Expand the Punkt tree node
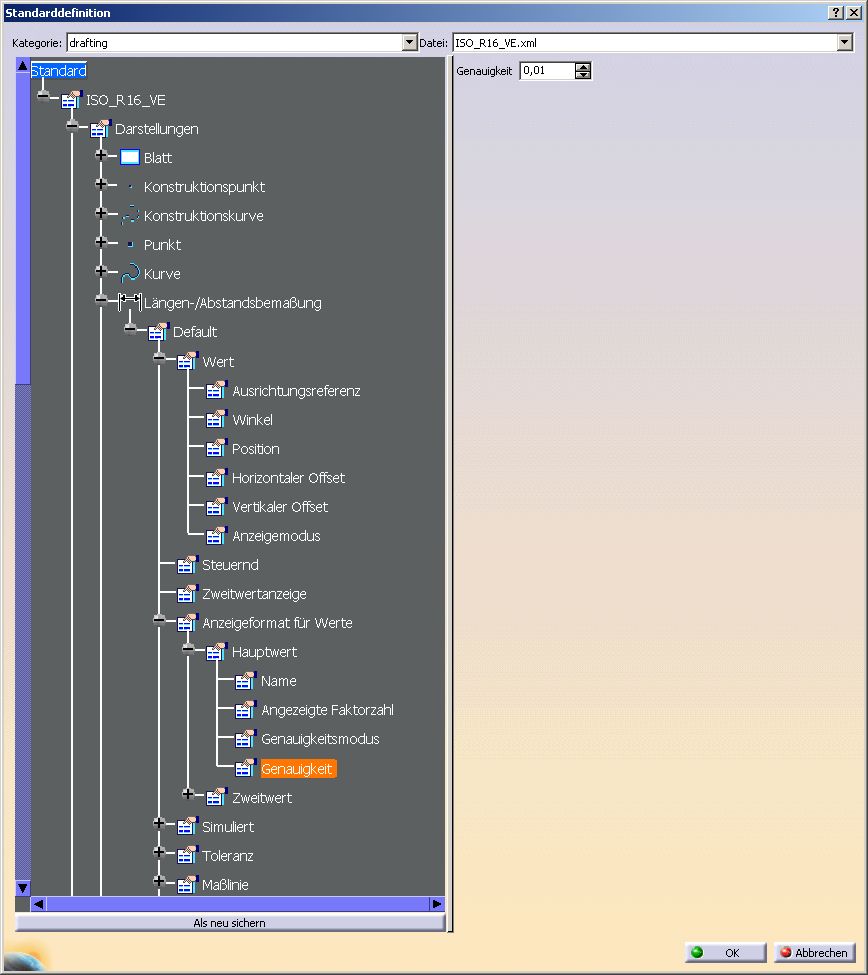Viewport: 868px width, 975px height. (101, 241)
